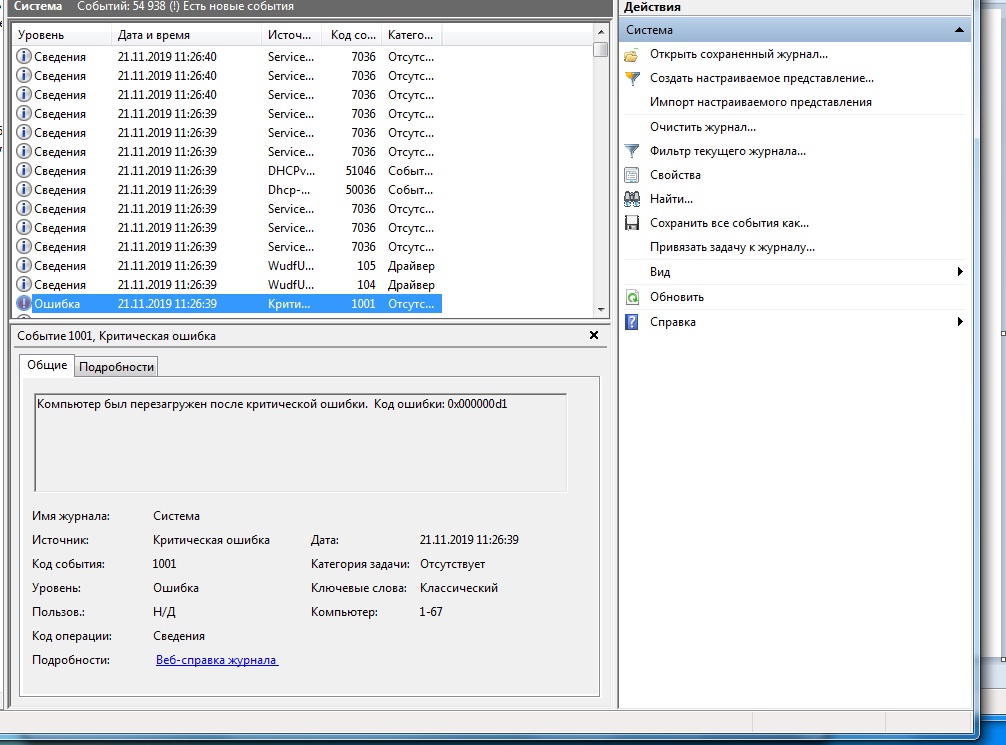Image resolution: width=1006 pixels, height=745 pixels.
Task: Select the red error event row icon
Action: pos(24,304)
